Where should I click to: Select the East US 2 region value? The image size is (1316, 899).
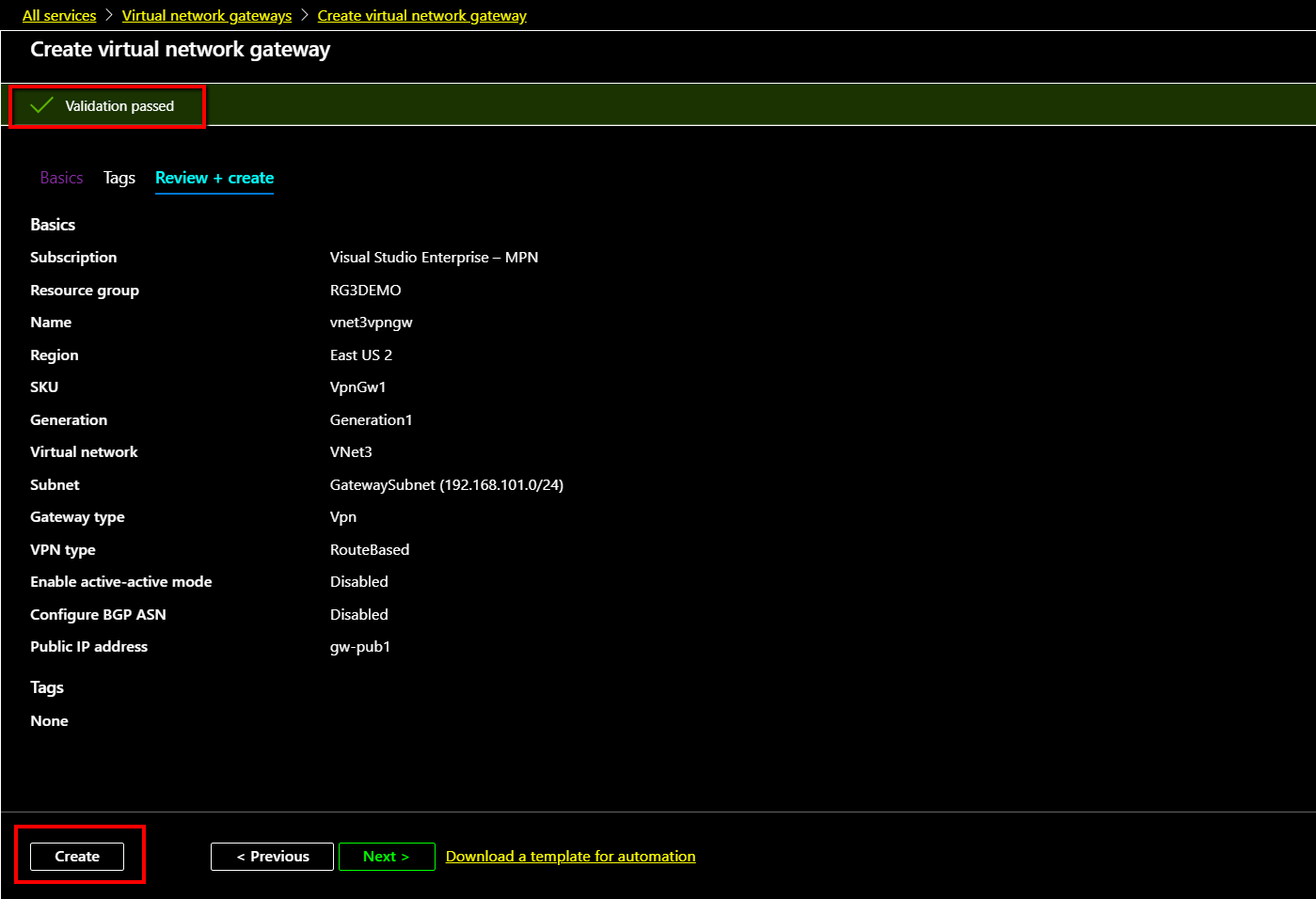click(360, 355)
